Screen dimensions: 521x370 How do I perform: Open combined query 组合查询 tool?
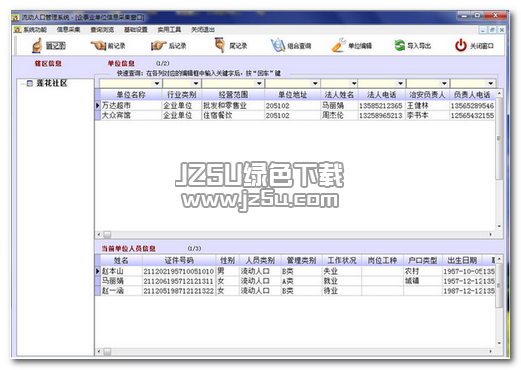pos(291,46)
